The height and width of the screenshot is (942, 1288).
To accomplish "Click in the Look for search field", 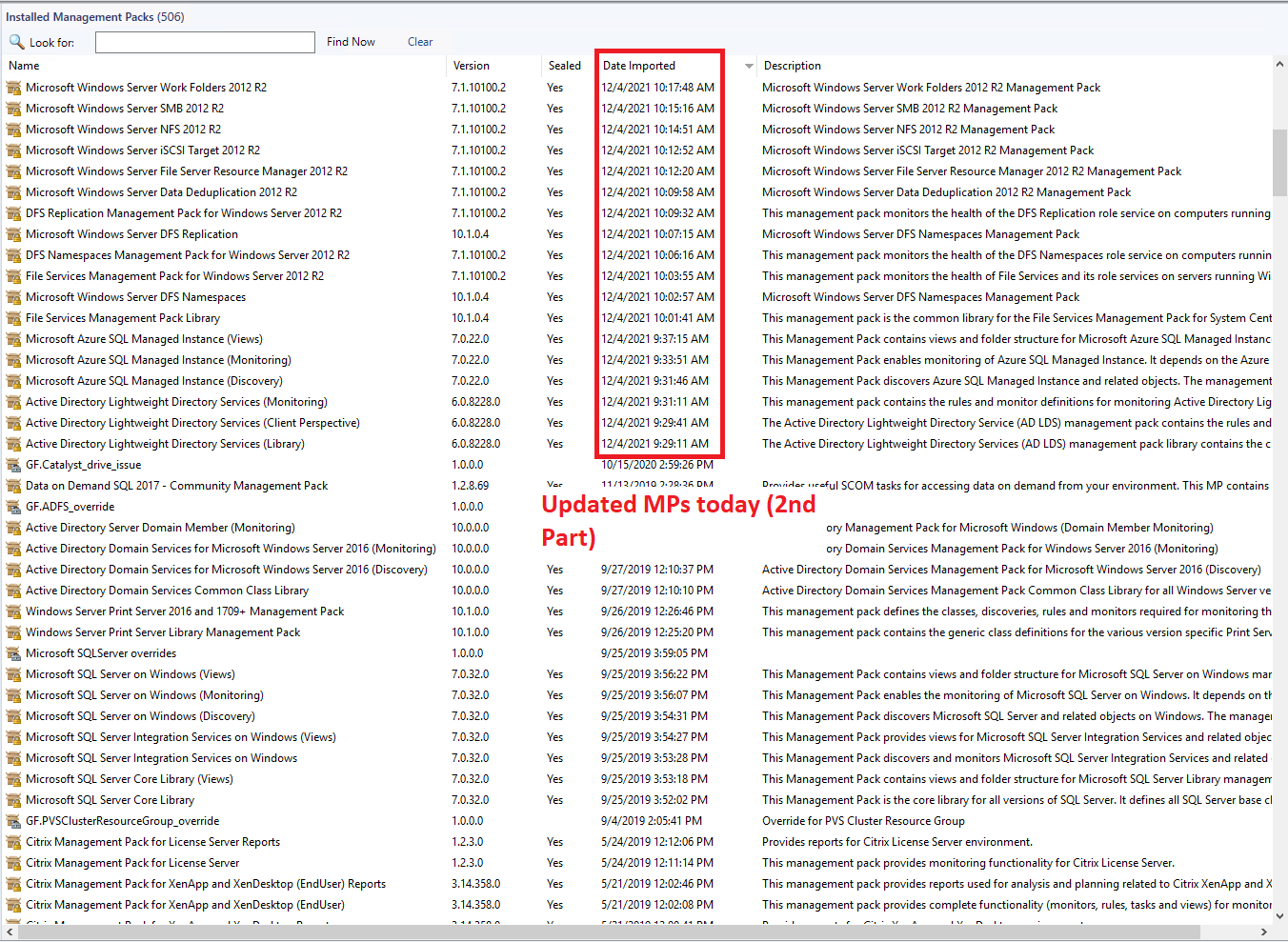I will (205, 42).
